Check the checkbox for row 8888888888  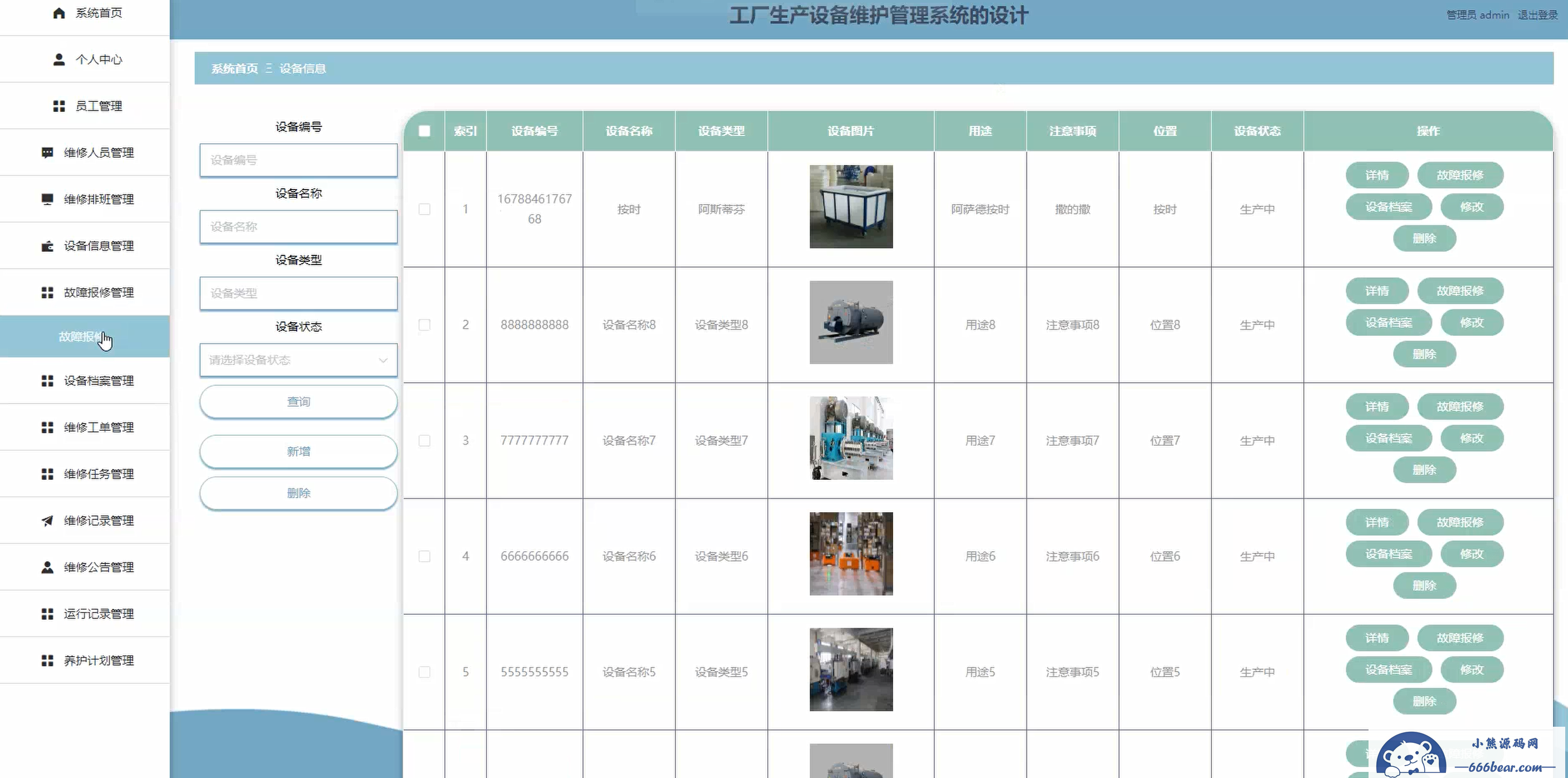pos(425,325)
